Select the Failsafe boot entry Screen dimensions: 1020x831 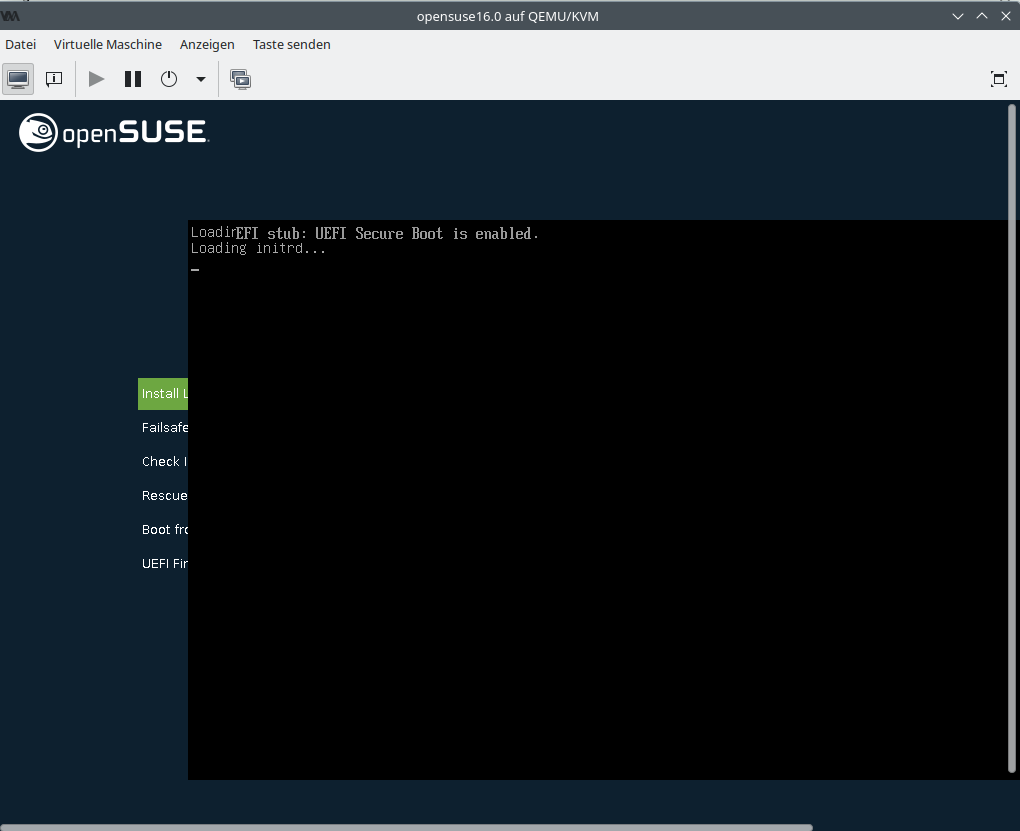(x=165, y=428)
